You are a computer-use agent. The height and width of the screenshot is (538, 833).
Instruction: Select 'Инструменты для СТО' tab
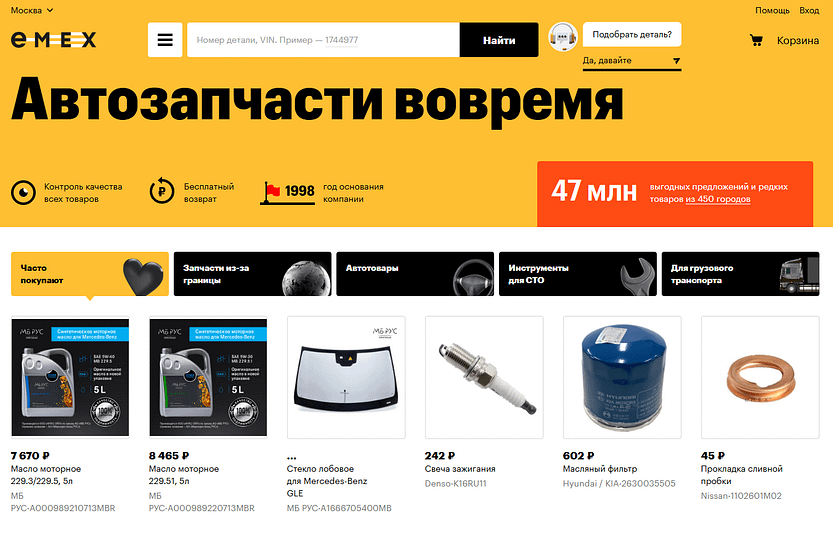(577, 274)
